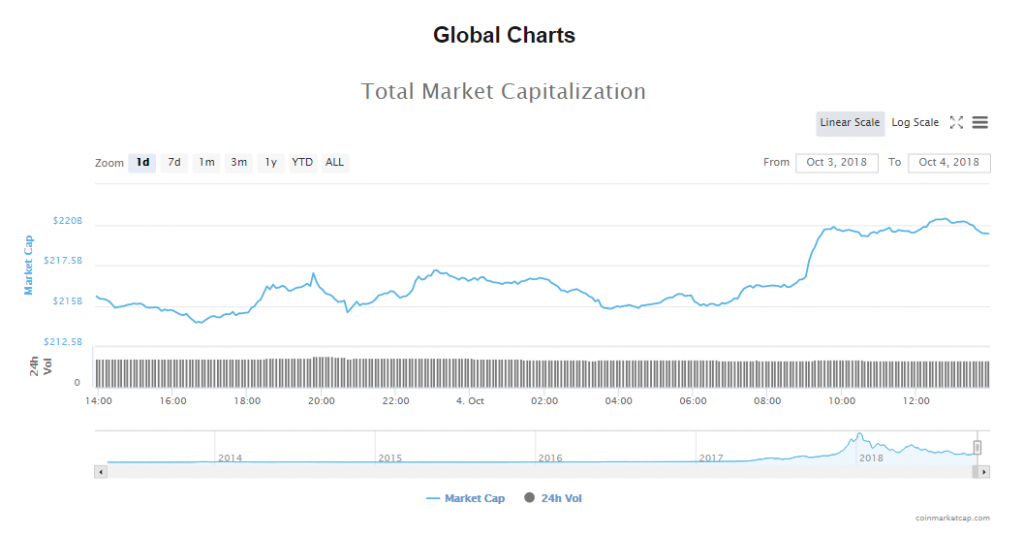
Task: Select the 7d zoom range
Action: click(174, 162)
